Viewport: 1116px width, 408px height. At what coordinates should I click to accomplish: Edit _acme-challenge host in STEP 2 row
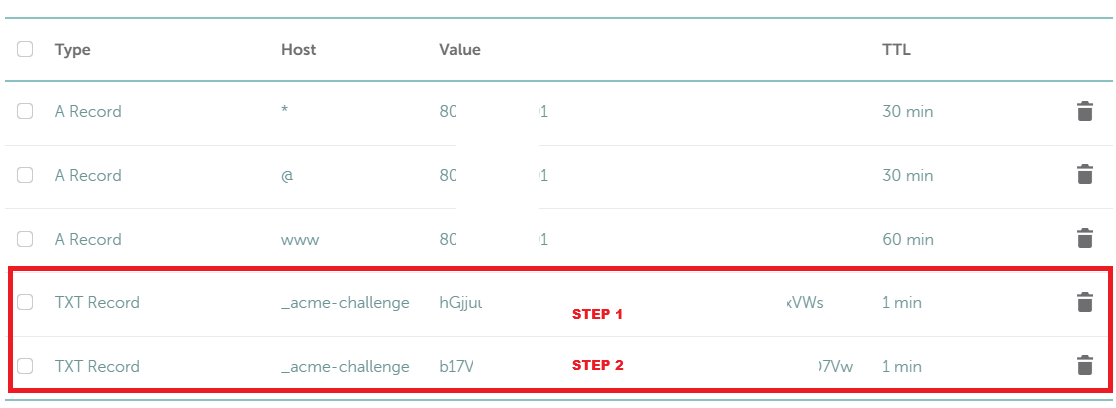coord(345,366)
